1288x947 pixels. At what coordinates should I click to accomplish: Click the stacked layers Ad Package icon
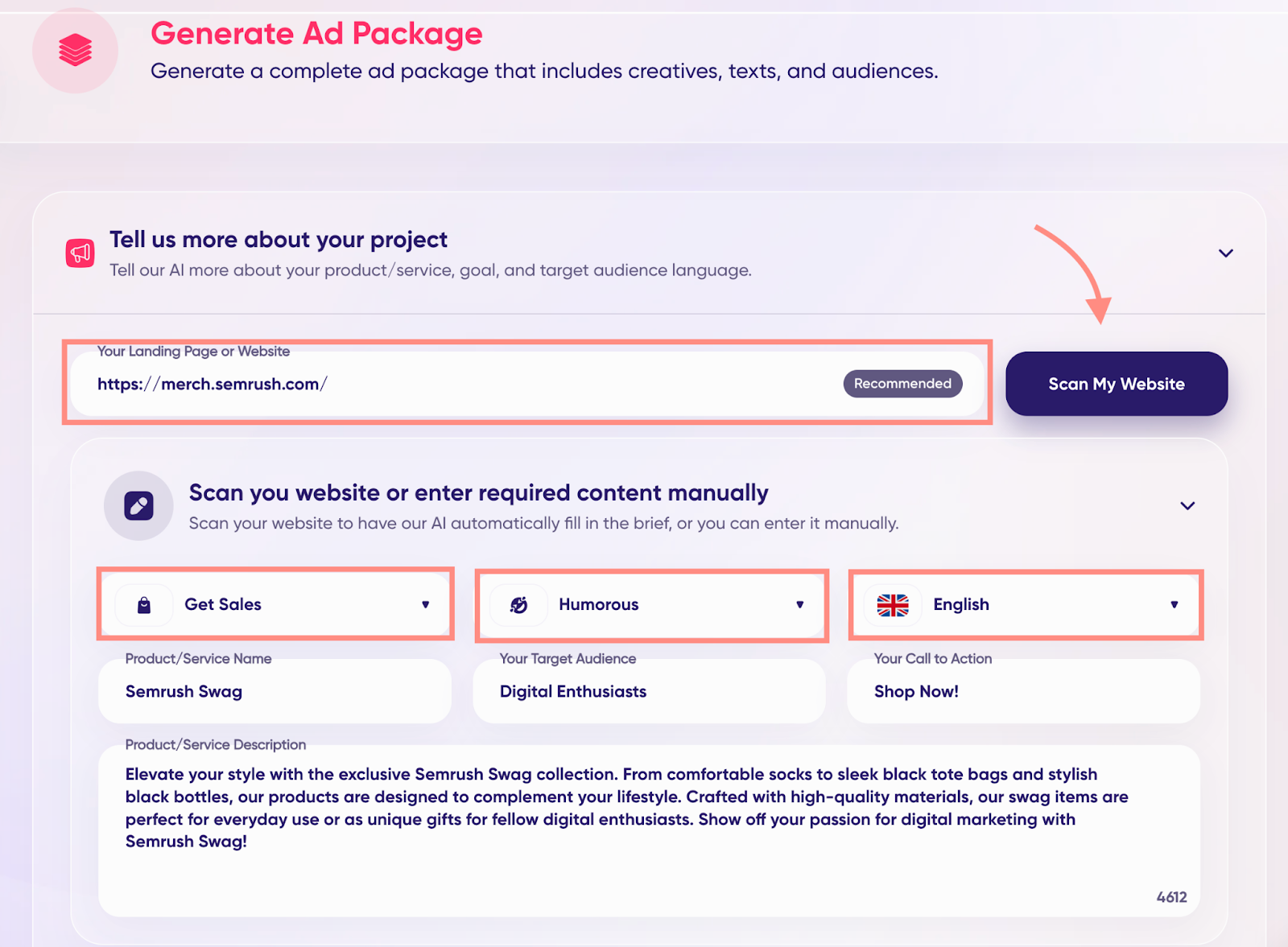pyautogui.click(x=75, y=51)
